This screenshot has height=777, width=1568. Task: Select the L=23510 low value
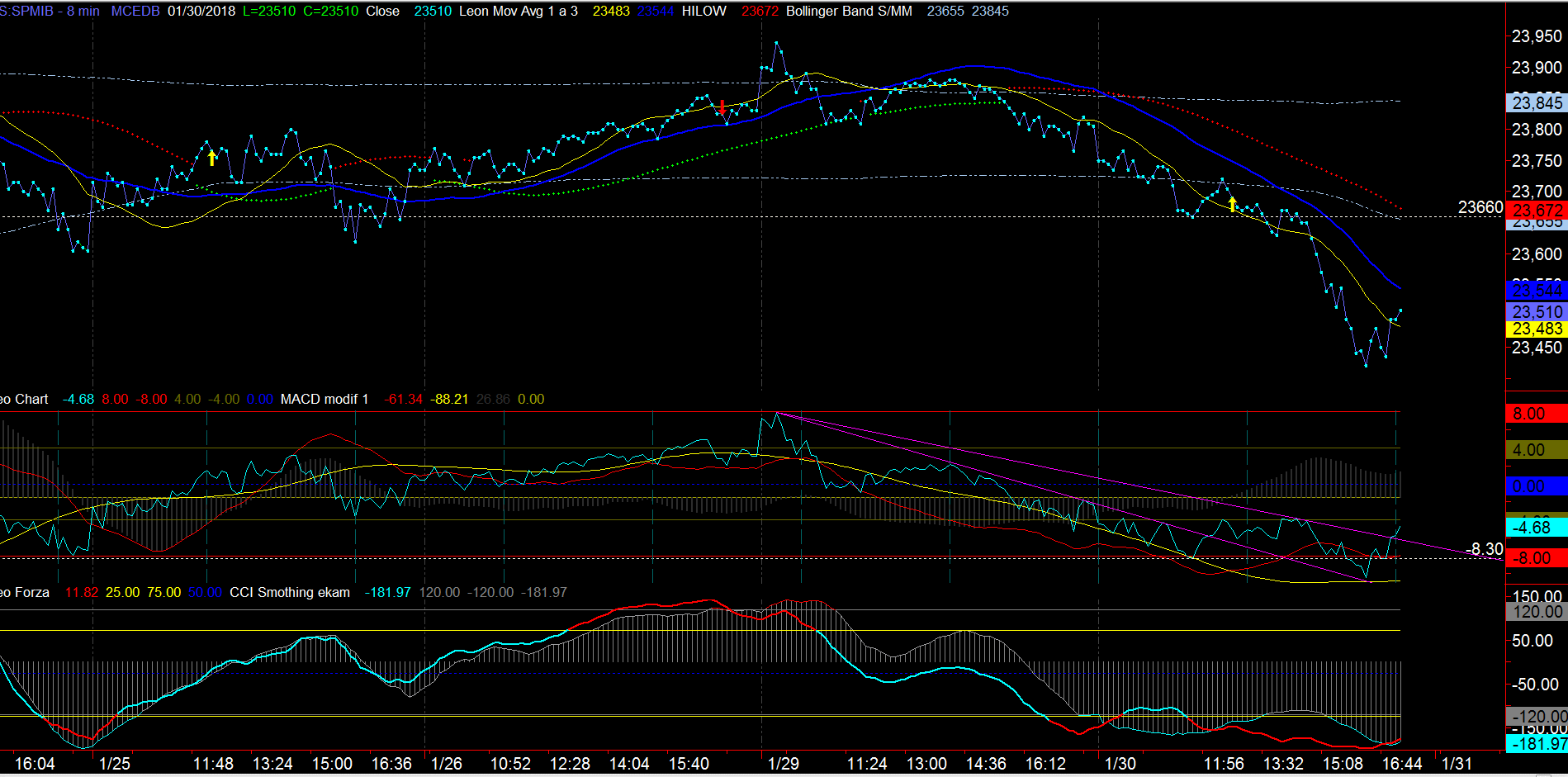click(x=269, y=12)
